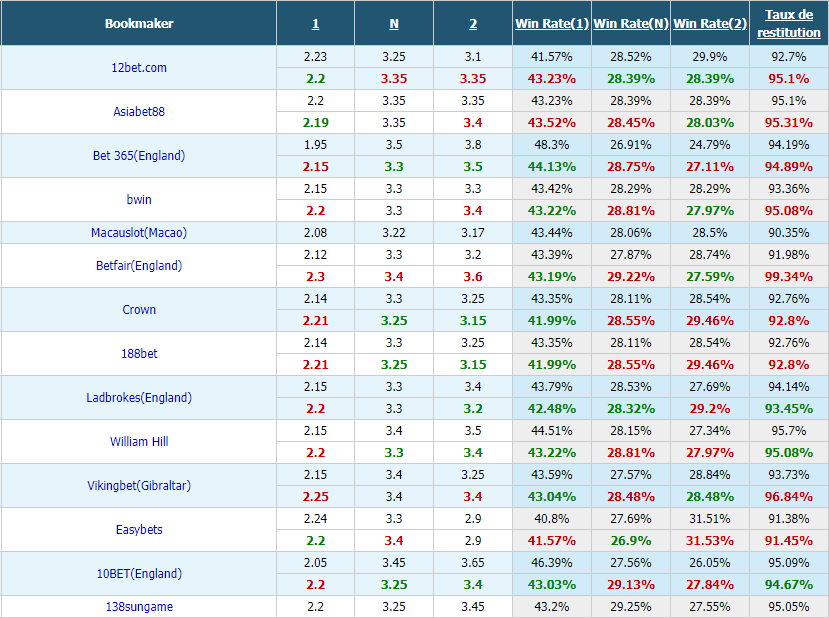The image size is (829, 618).
Task: Select 10BET opening away odds 3.65
Action: click(473, 562)
